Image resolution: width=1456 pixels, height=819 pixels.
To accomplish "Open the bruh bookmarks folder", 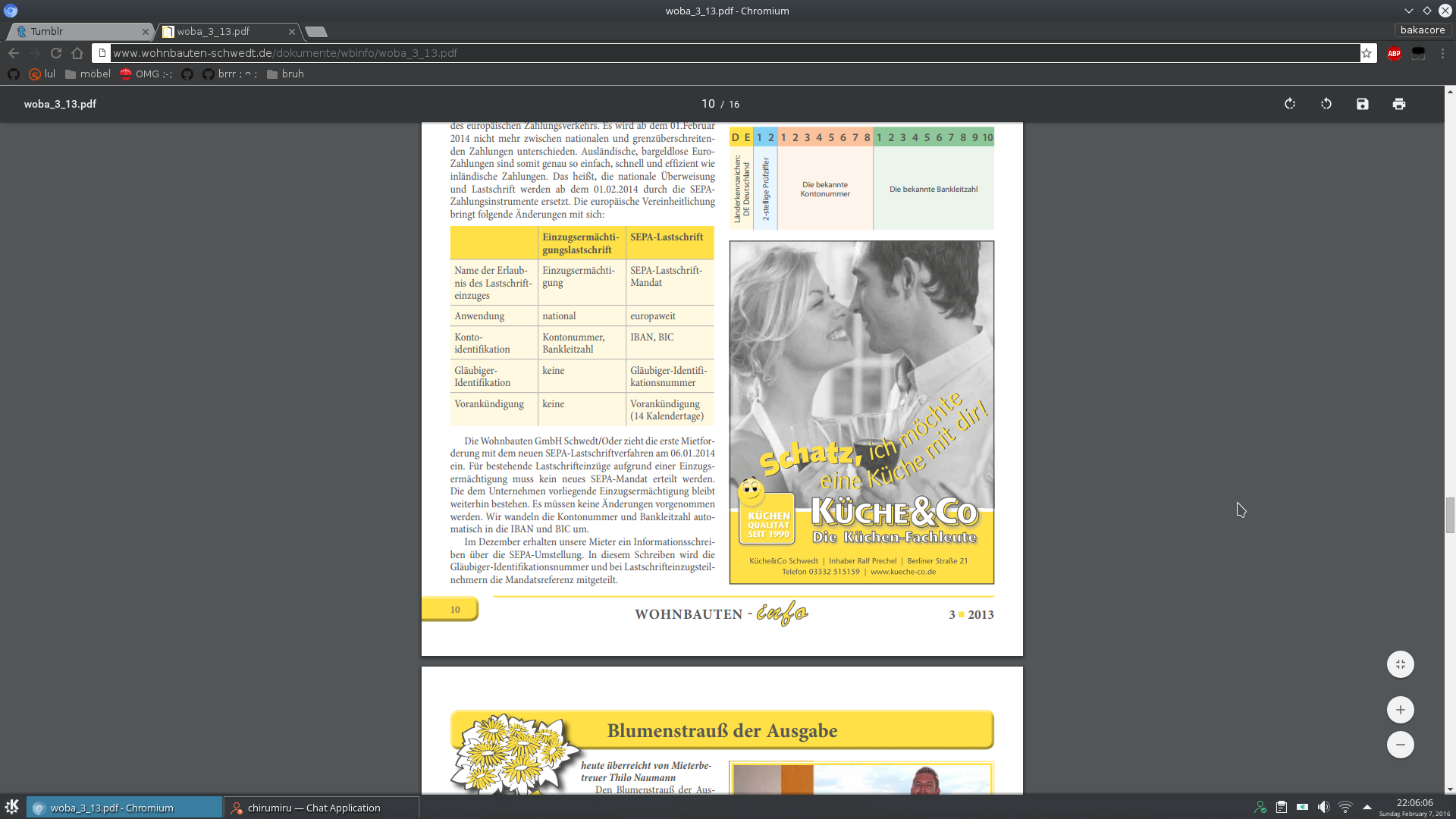I will point(285,74).
